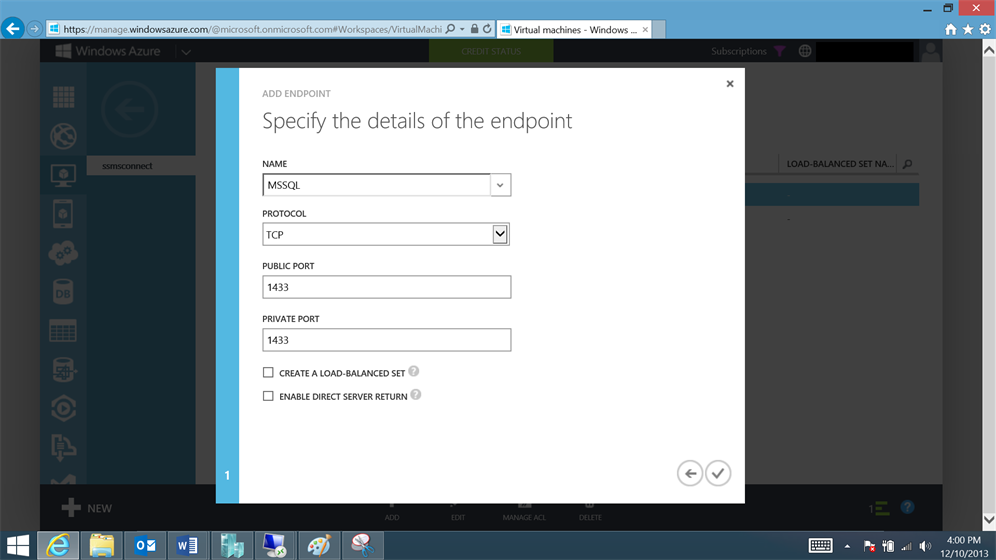Open Word from the taskbar
The height and width of the screenshot is (560, 996).
coord(188,545)
